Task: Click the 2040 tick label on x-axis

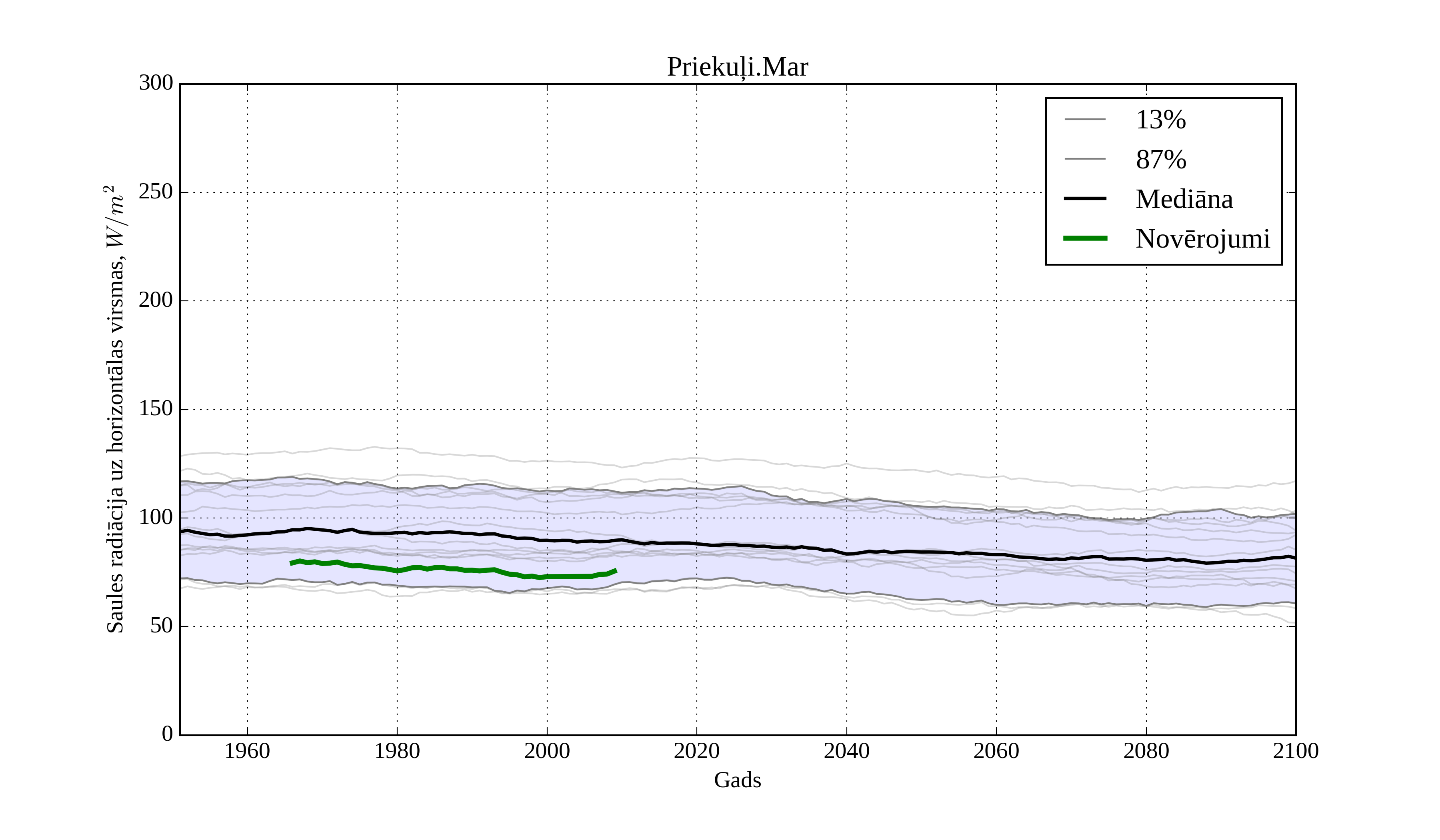Action: [x=846, y=751]
